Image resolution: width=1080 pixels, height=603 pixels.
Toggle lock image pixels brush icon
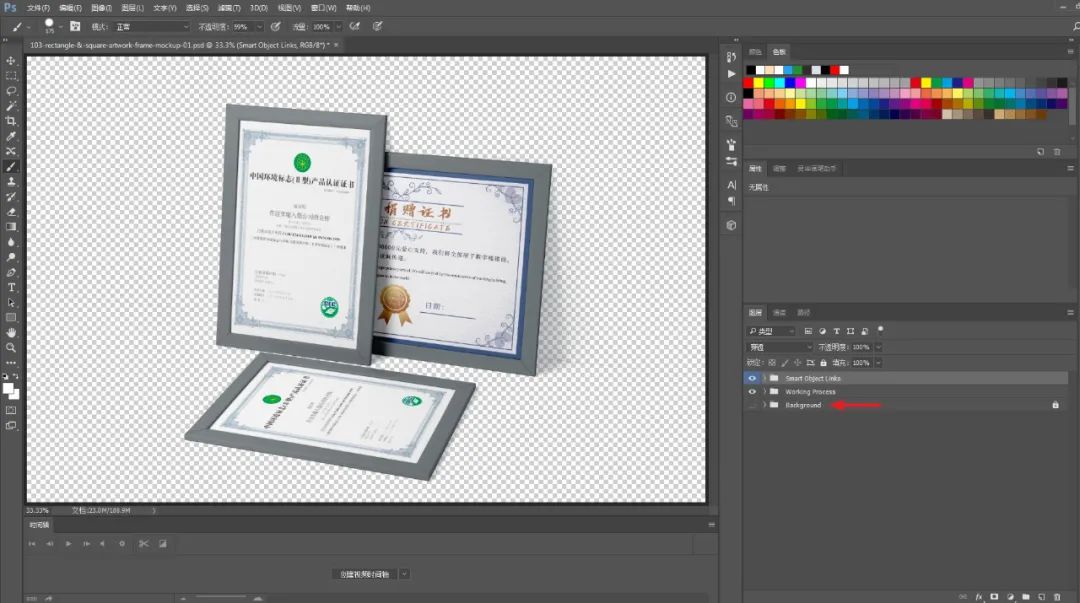(x=785, y=362)
